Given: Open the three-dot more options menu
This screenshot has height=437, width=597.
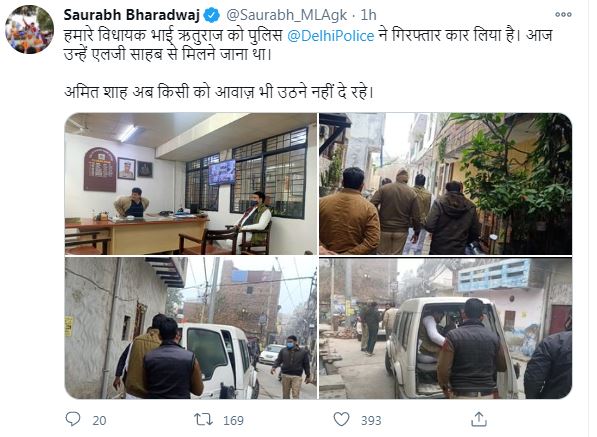Looking at the screenshot, I should point(563,14).
